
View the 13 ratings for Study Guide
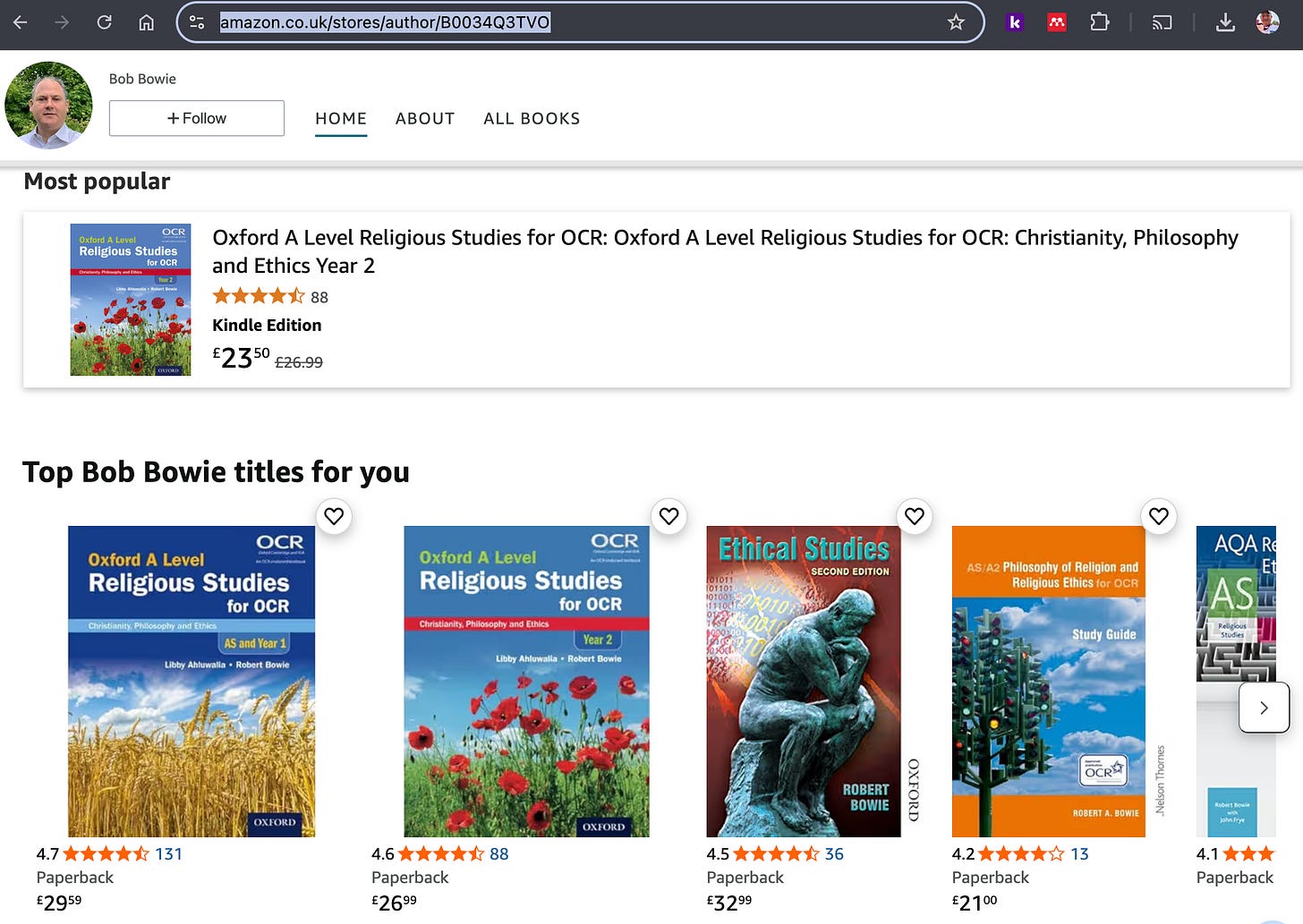[x=1079, y=854]
